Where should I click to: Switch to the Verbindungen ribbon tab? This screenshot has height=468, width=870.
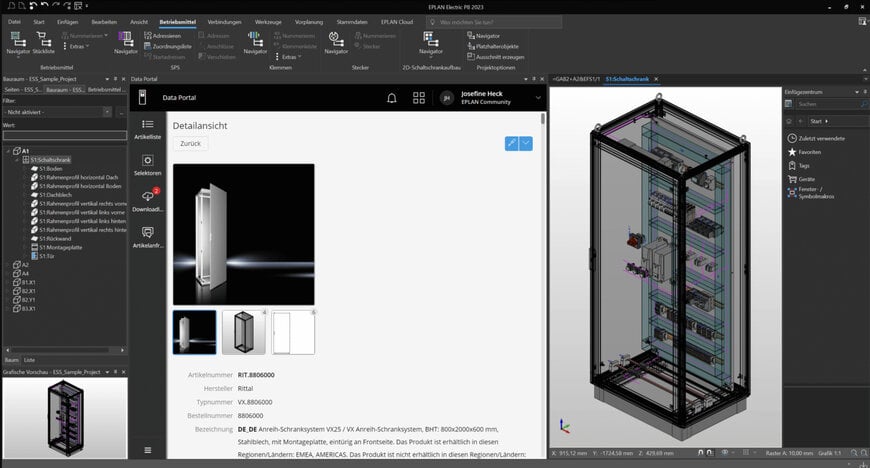click(x=224, y=22)
